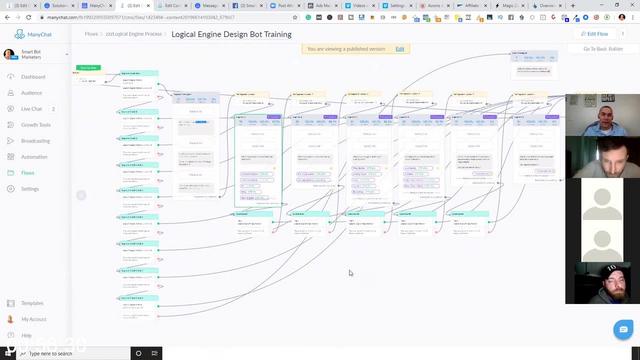640x360 pixels.
Task: Click the Broadcasting arrow icon
Action: point(11,141)
